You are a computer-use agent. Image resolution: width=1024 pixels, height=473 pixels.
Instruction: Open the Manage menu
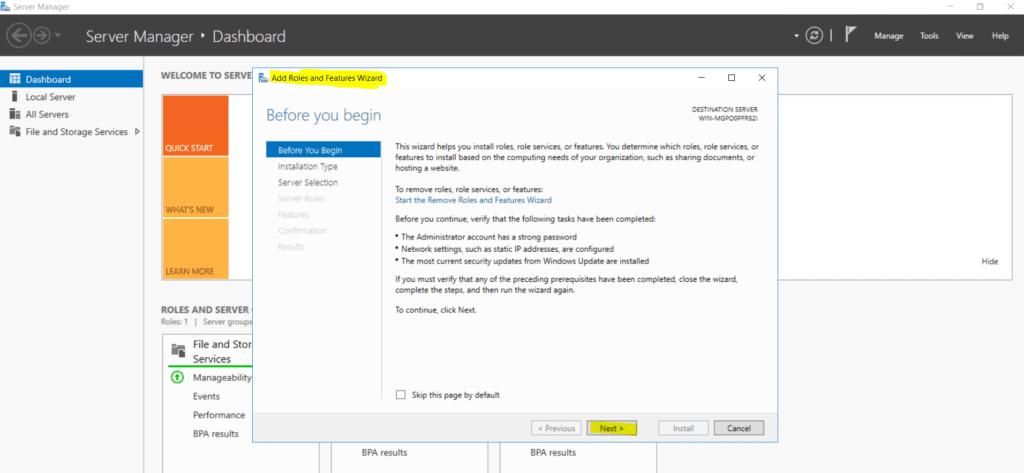coord(888,36)
